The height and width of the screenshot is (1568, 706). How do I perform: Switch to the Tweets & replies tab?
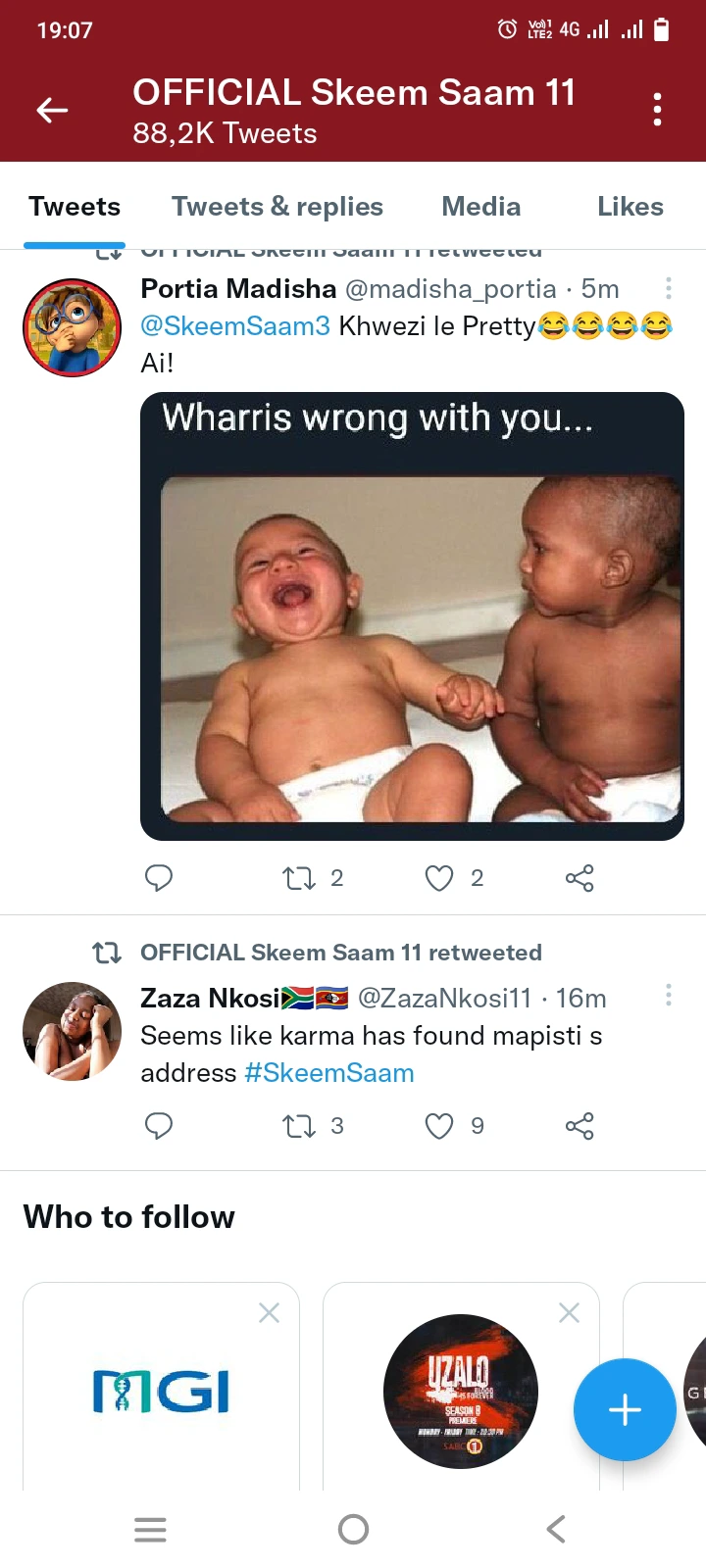tap(277, 207)
